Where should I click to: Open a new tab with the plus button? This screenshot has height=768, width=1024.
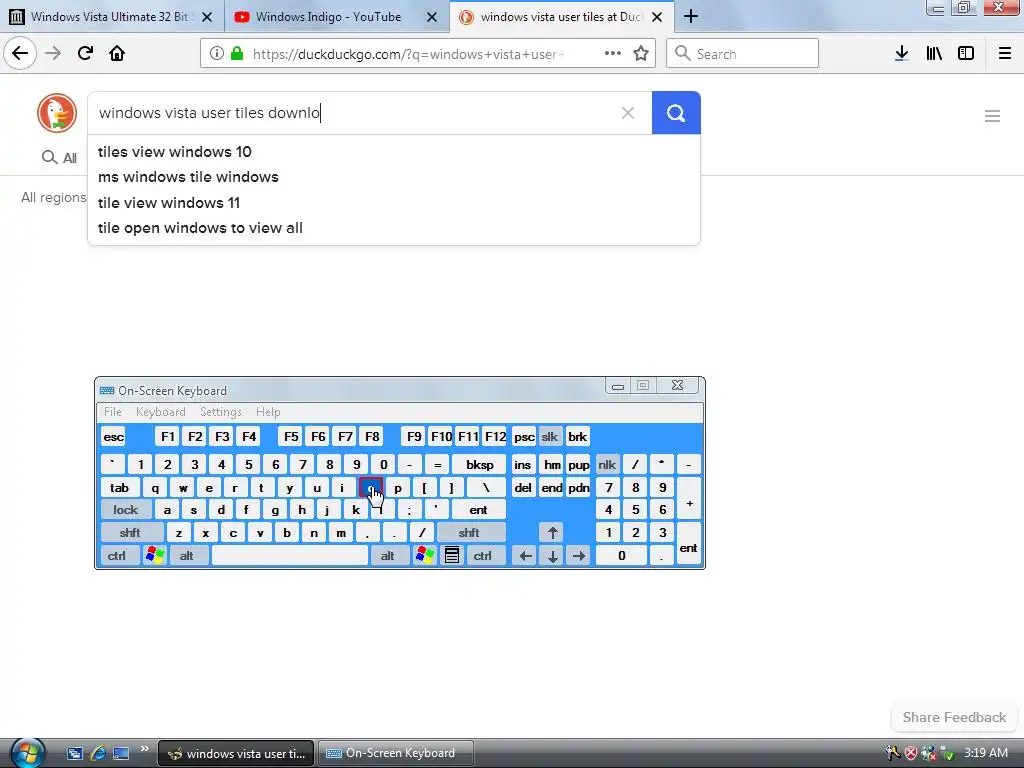[691, 17]
